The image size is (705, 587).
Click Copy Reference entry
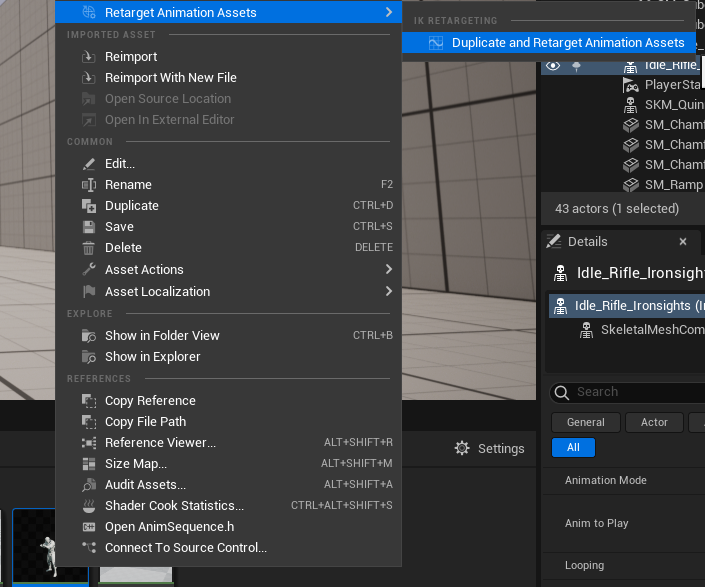coord(228,401)
